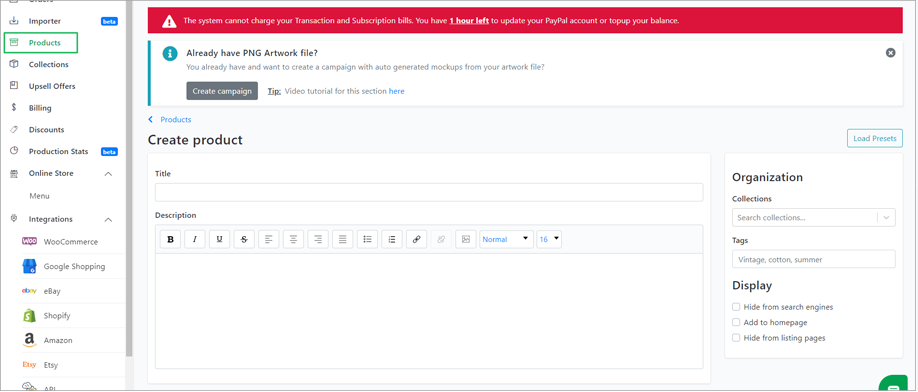This screenshot has width=918, height=392.
Task: Click the Etsy logo icon
Action: pos(29,365)
